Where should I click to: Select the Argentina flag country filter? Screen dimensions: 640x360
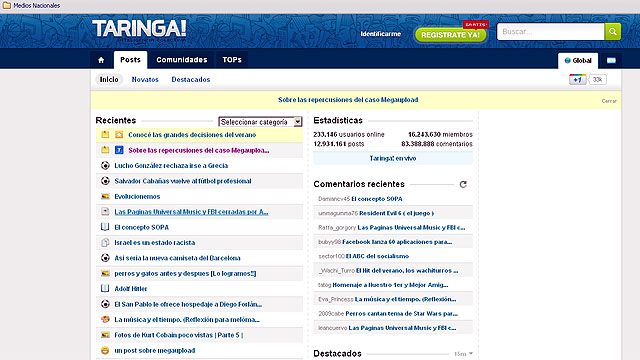[611, 60]
